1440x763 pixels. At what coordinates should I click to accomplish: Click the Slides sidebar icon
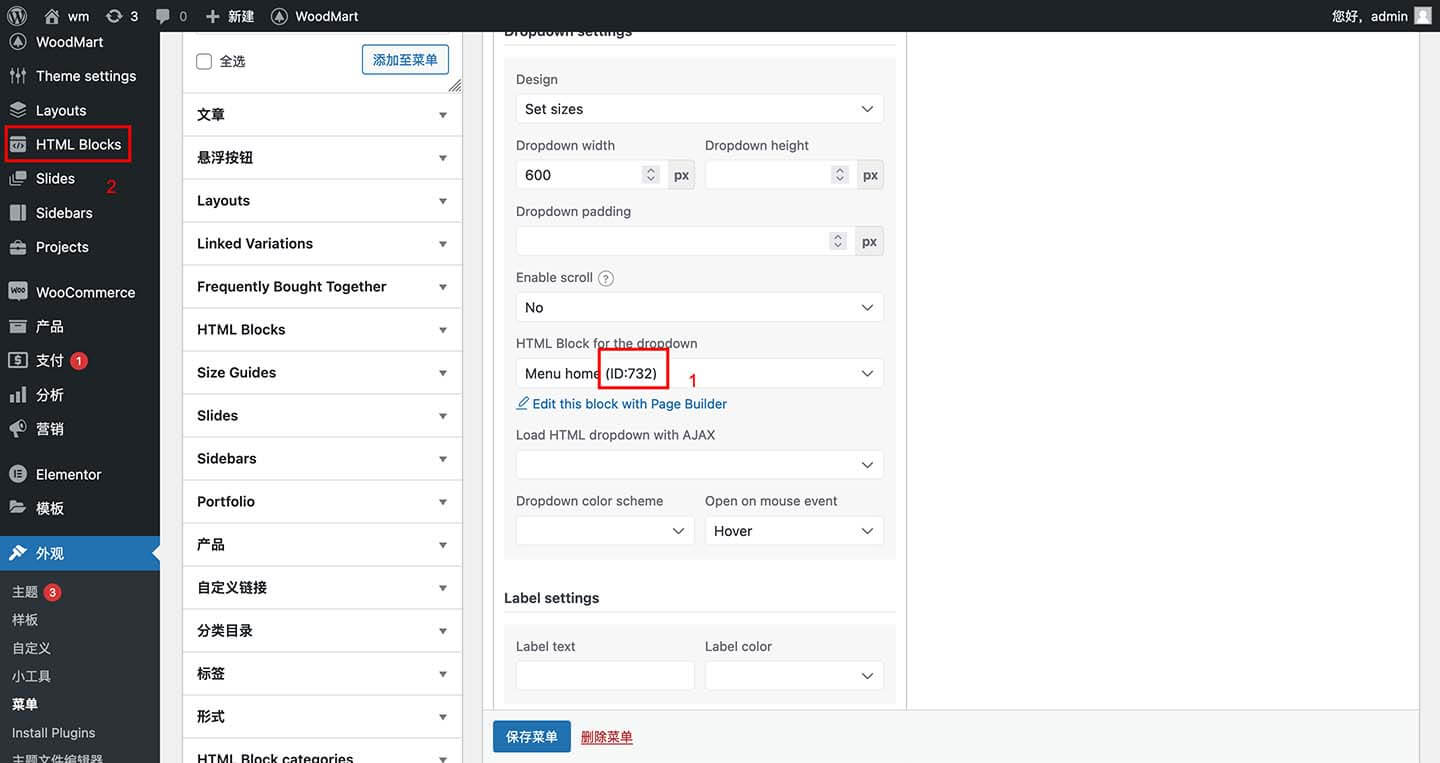coord(18,178)
